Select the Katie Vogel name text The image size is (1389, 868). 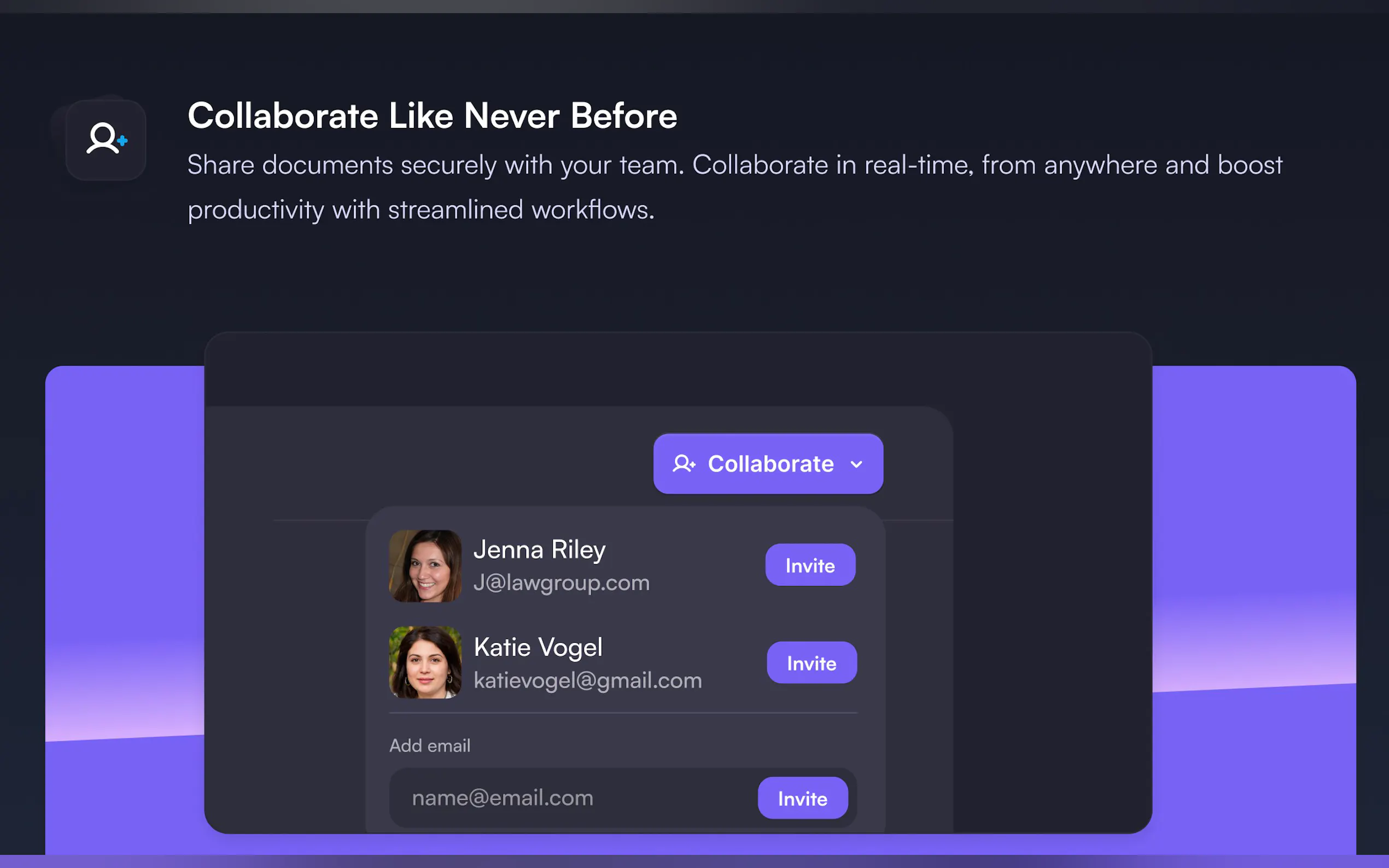point(538,648)
